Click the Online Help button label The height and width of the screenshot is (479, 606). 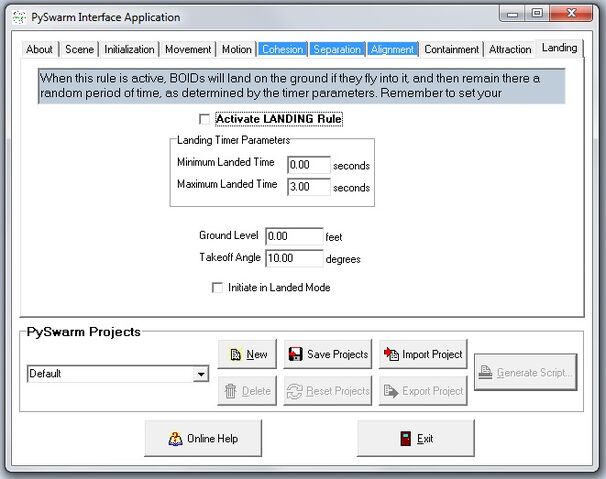212,438
